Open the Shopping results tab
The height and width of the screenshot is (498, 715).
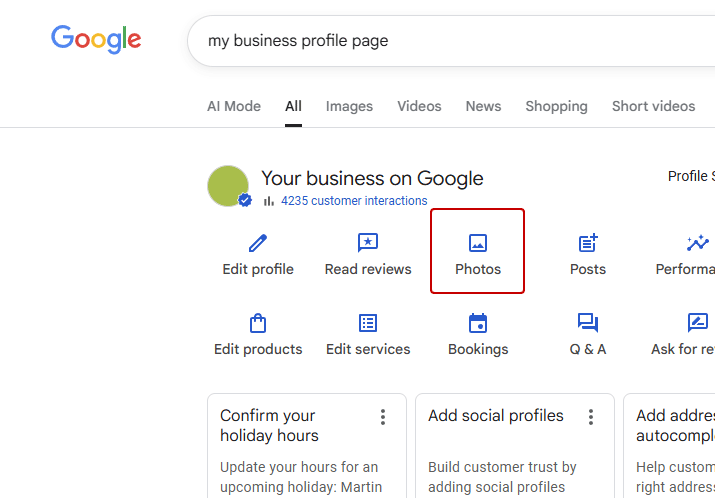556,106
